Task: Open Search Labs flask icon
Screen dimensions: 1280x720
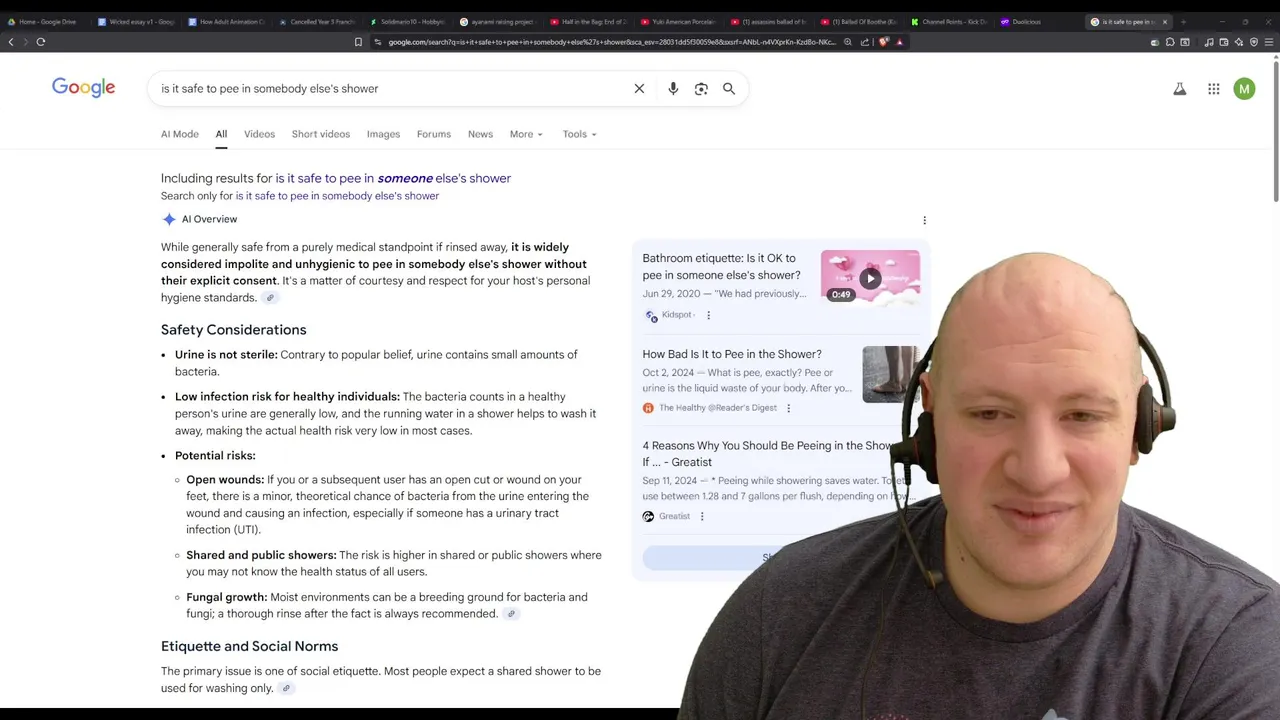Action: [1180, 89]
